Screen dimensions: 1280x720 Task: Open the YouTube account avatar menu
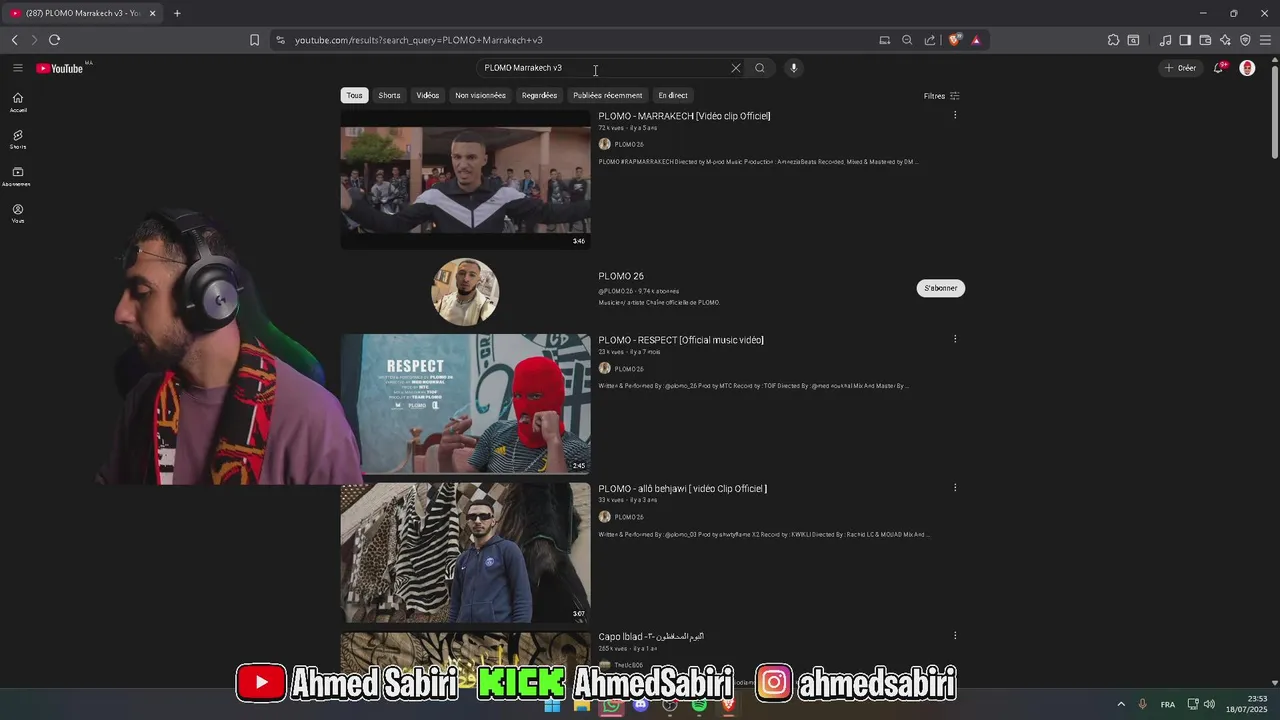[x=1247, y=68]
